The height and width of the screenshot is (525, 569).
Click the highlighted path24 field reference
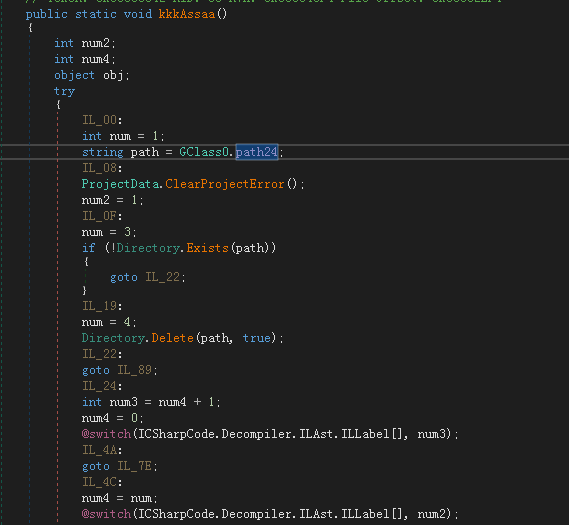257,152
